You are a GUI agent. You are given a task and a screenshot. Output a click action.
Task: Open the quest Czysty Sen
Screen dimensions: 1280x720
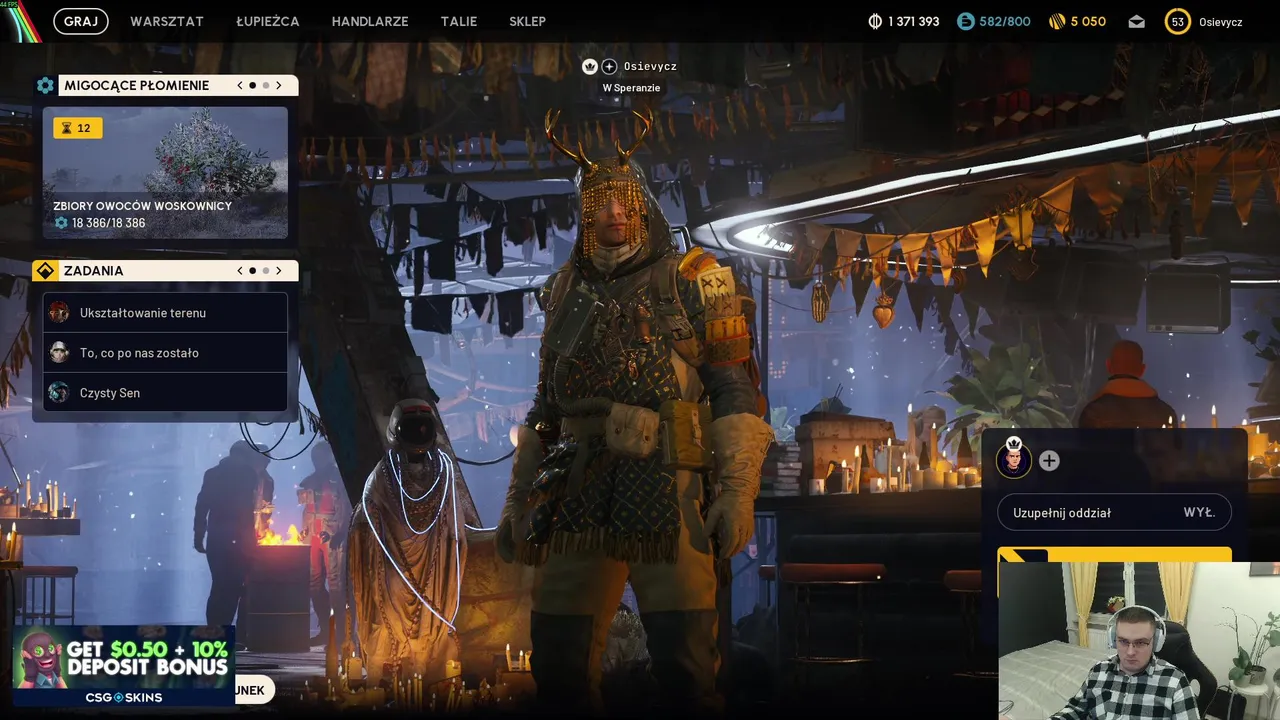(165, 393)
